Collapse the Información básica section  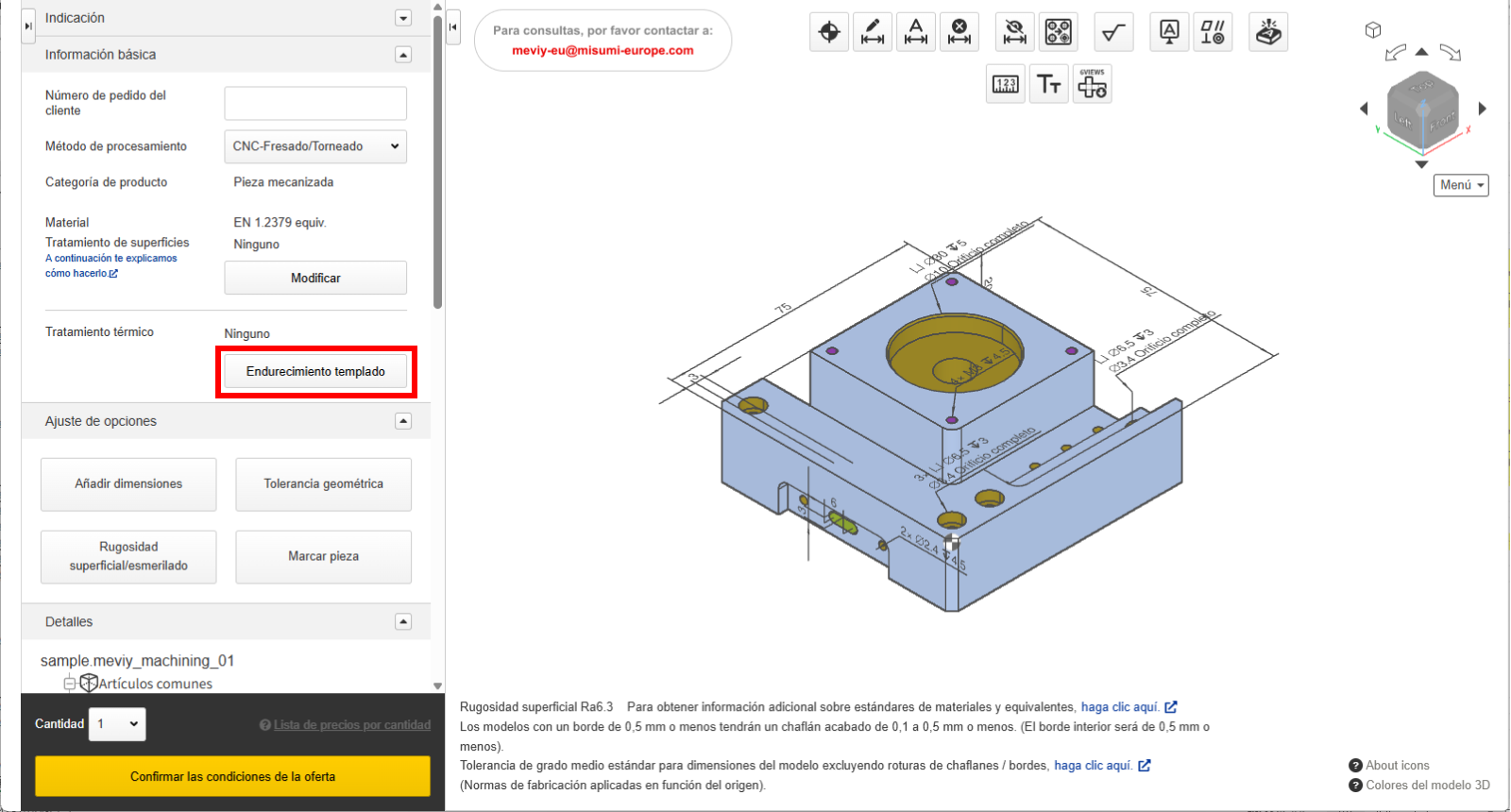point(403,55)
